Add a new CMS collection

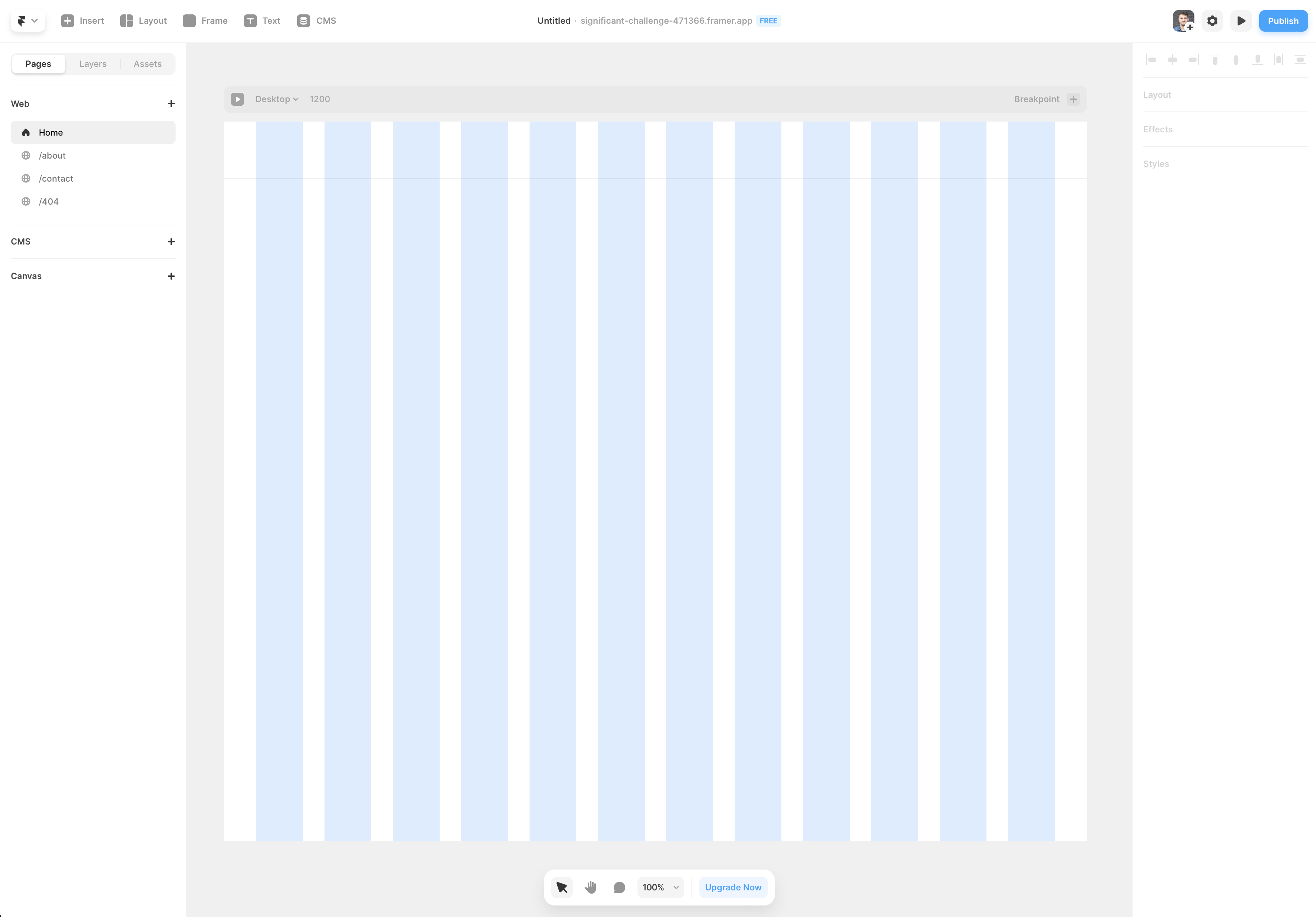[171, 242]
